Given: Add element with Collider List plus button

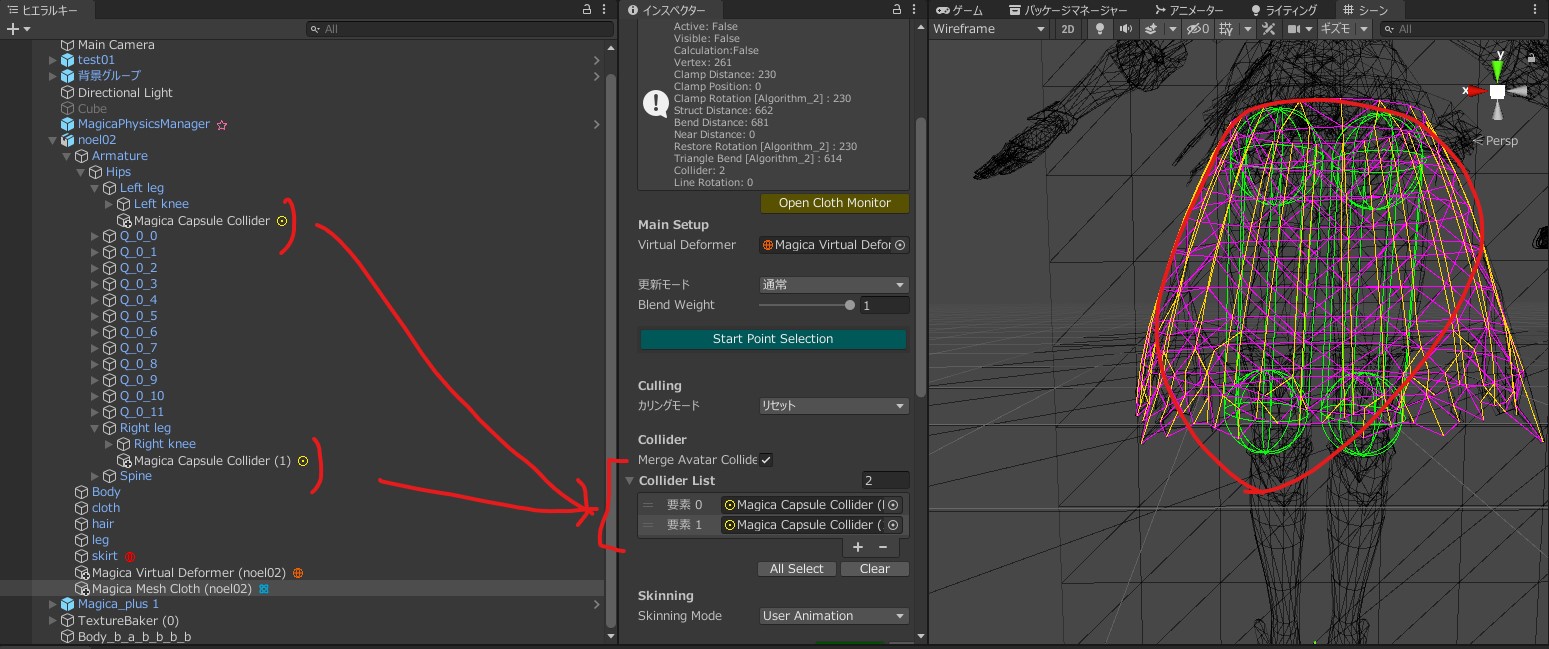Looking at the screenshot, I should 858,547.
